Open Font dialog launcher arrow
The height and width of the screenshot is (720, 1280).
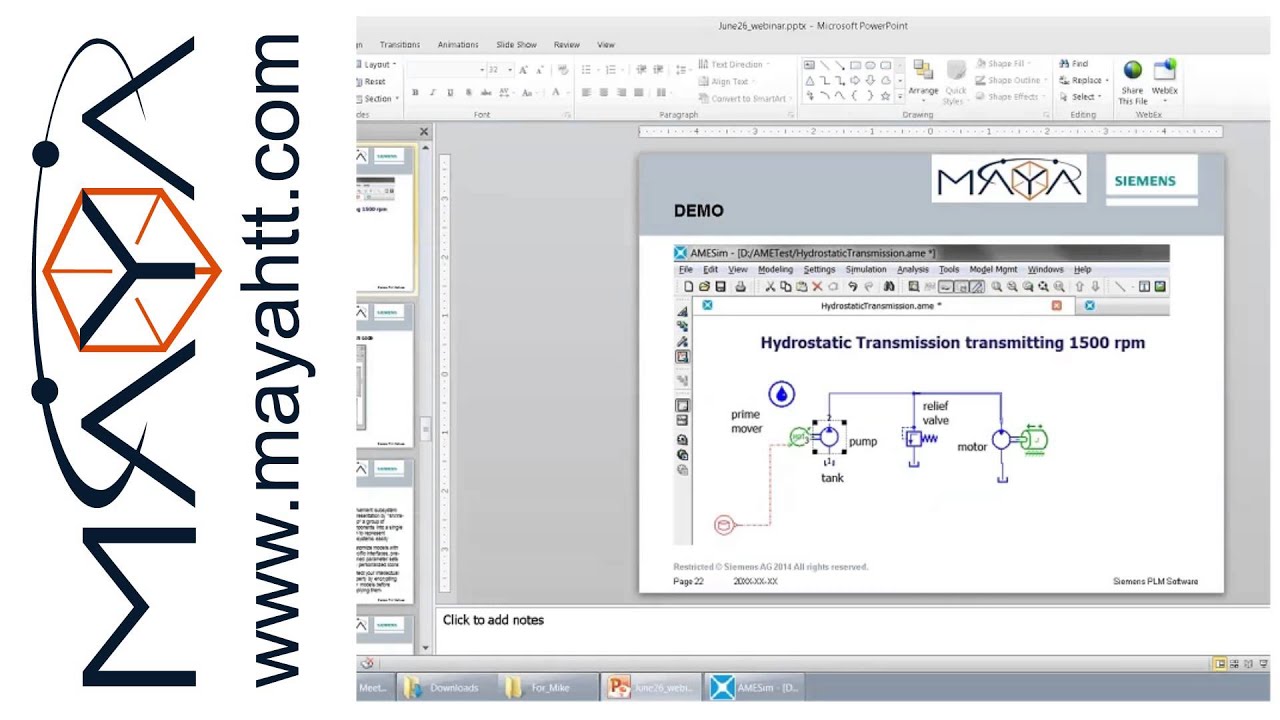click(567, 115)
